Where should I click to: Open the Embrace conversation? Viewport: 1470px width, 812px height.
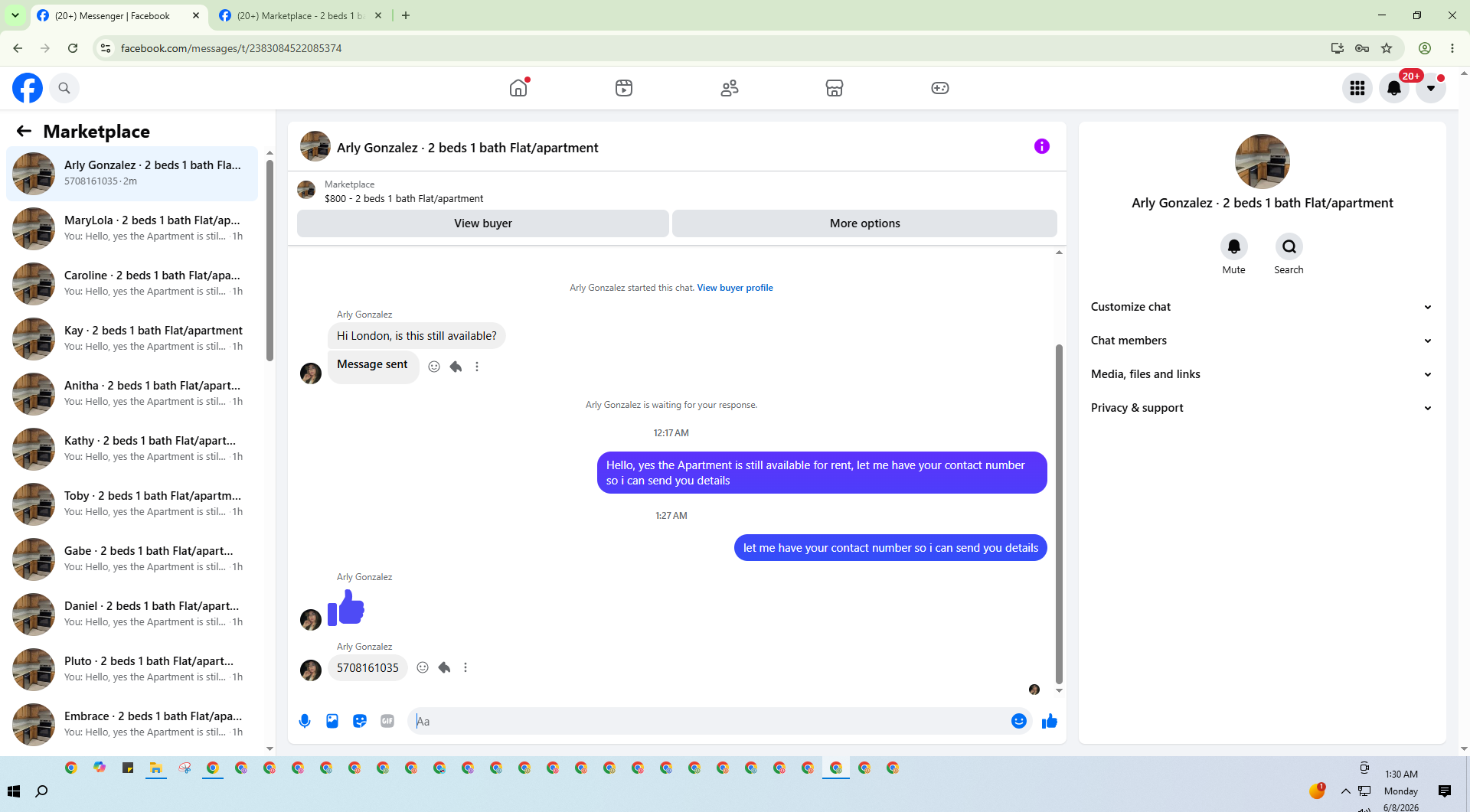(132, 724)
